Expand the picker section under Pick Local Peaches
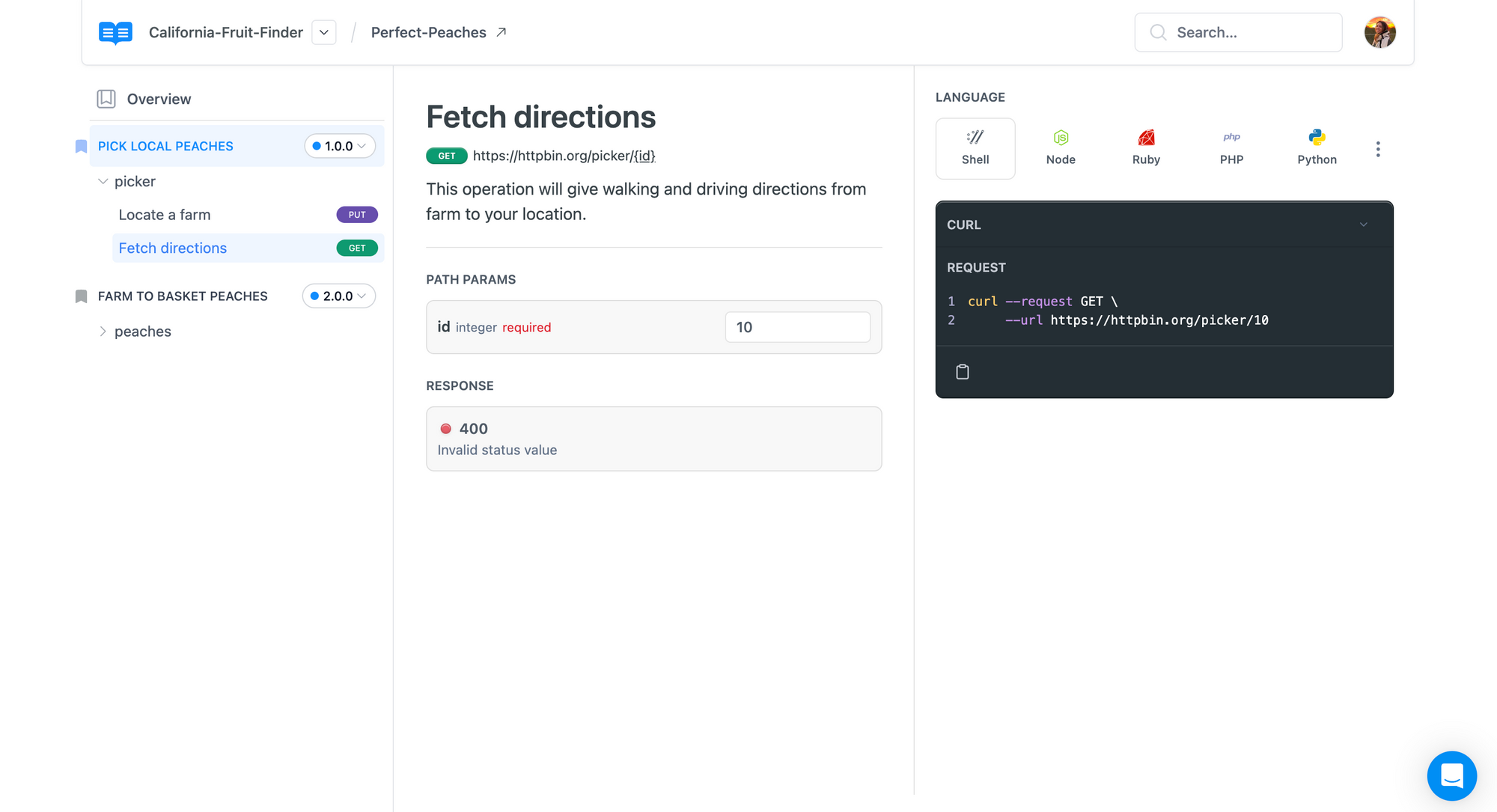The width and height of the screenshot is (1497, 812). pos(102,181)
